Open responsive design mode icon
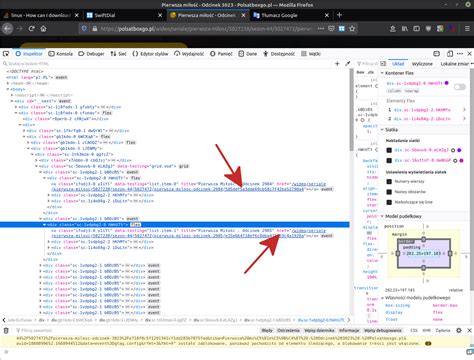This screenshot has width=474, height=360. coord(450,54)
